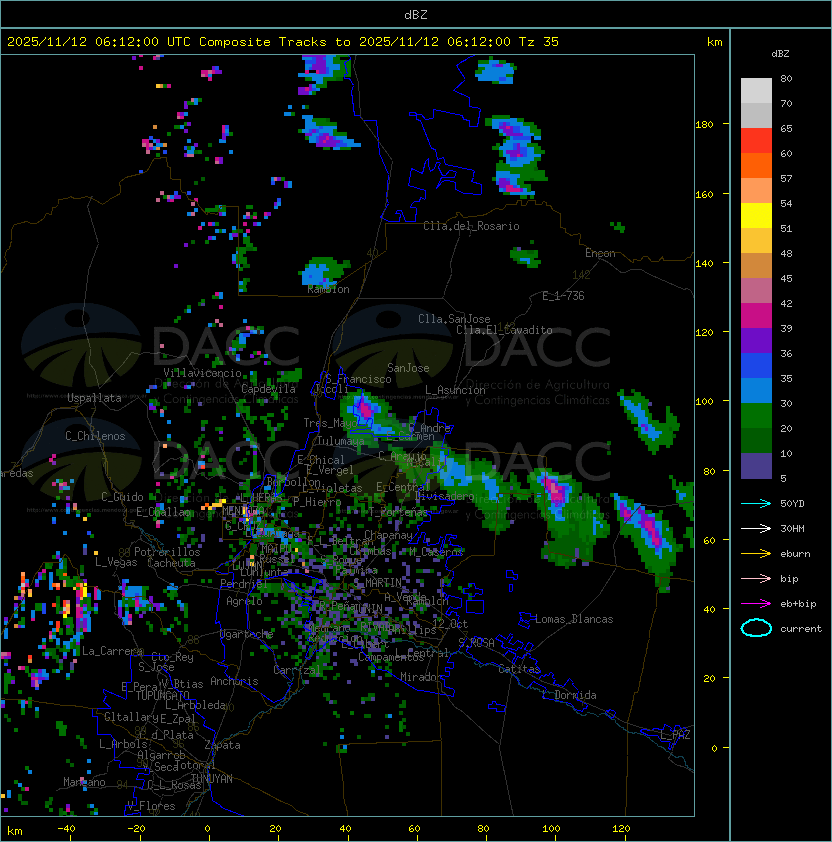Click the pink bip arrow in legend
The image size is (832, 842).
[756, 578]
